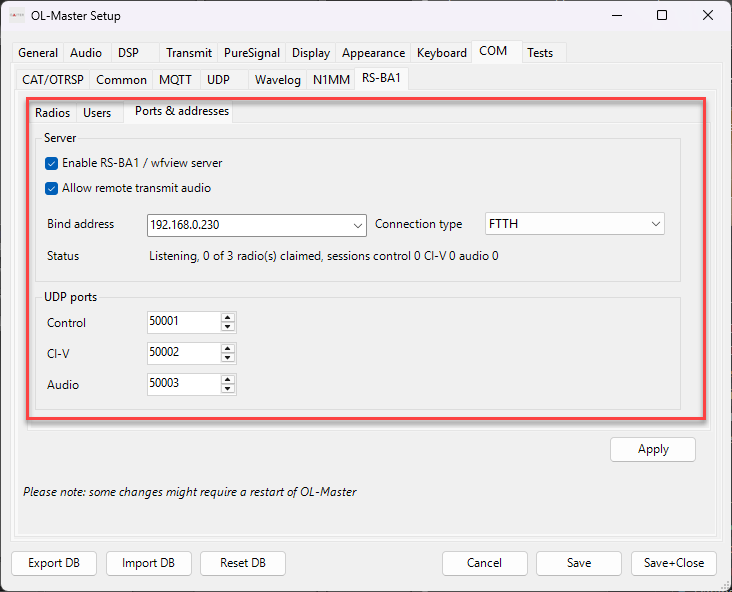Switch to the General tab
732x592 pixels.
[x=38, y=53]
